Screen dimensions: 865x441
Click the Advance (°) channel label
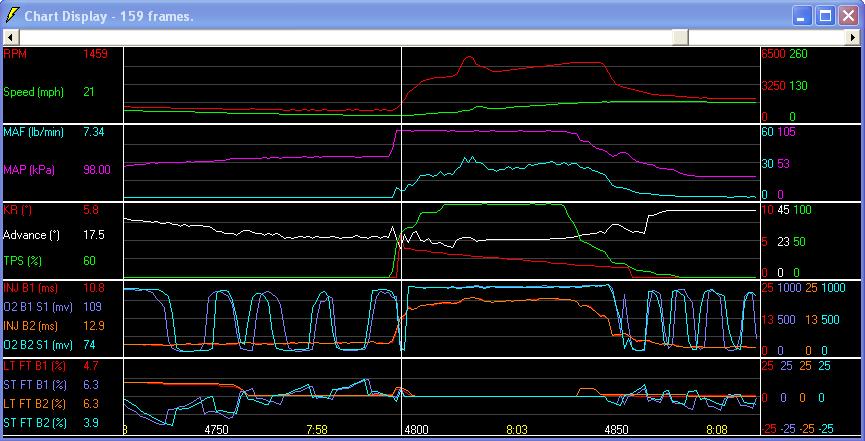click(x=33, y=235)
